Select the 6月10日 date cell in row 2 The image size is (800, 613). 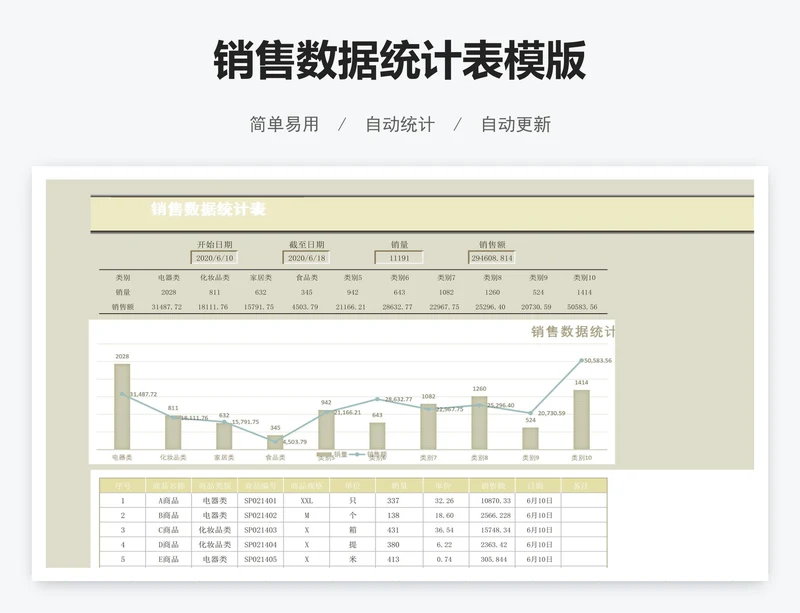(539, 516)
